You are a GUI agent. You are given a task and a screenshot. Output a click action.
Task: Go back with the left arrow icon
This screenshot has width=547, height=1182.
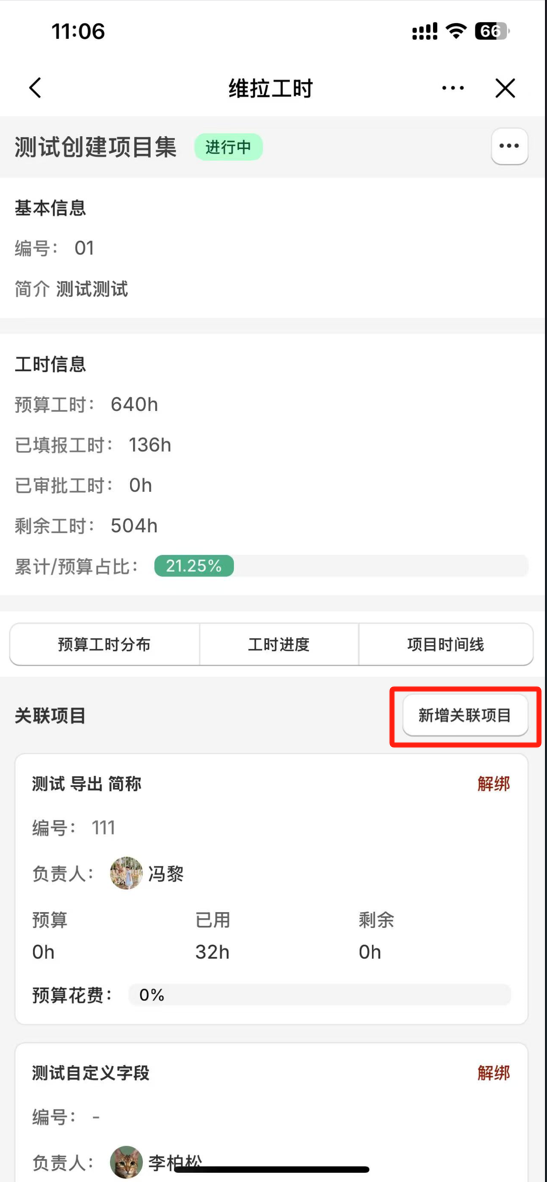pos(35,88)
